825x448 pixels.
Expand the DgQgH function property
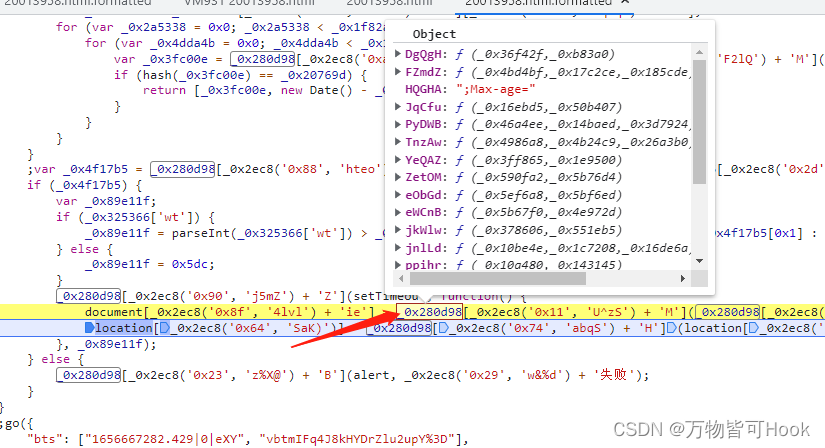[x=398, y=54]
